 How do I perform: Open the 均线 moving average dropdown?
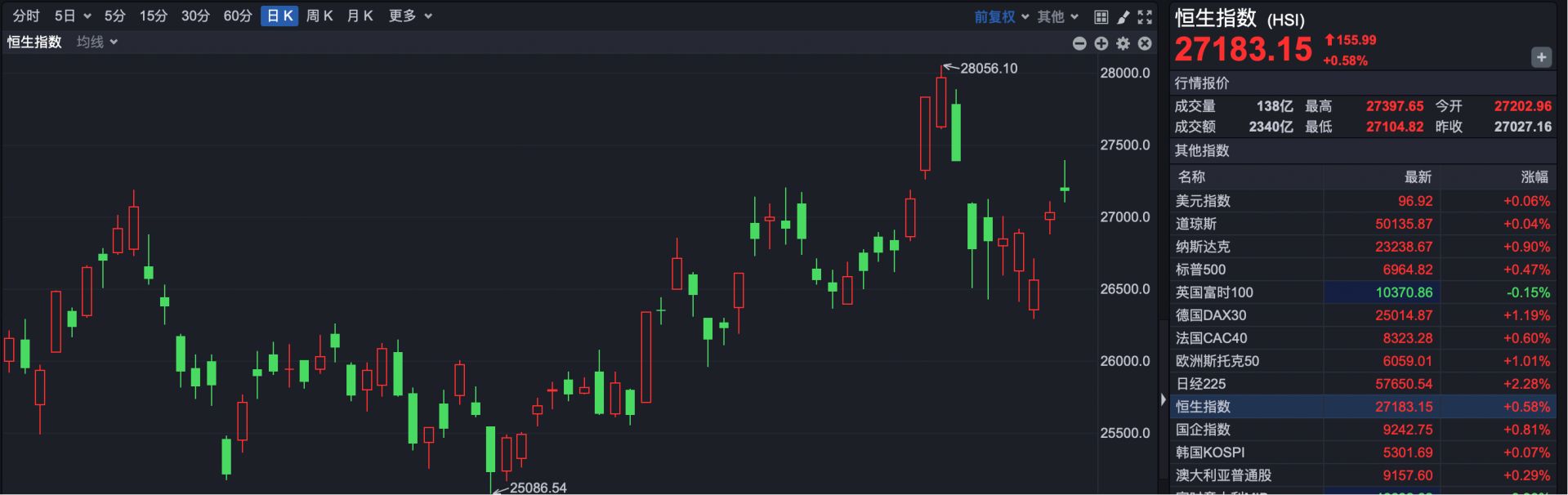pyautogui.click(x=97, y=42)
